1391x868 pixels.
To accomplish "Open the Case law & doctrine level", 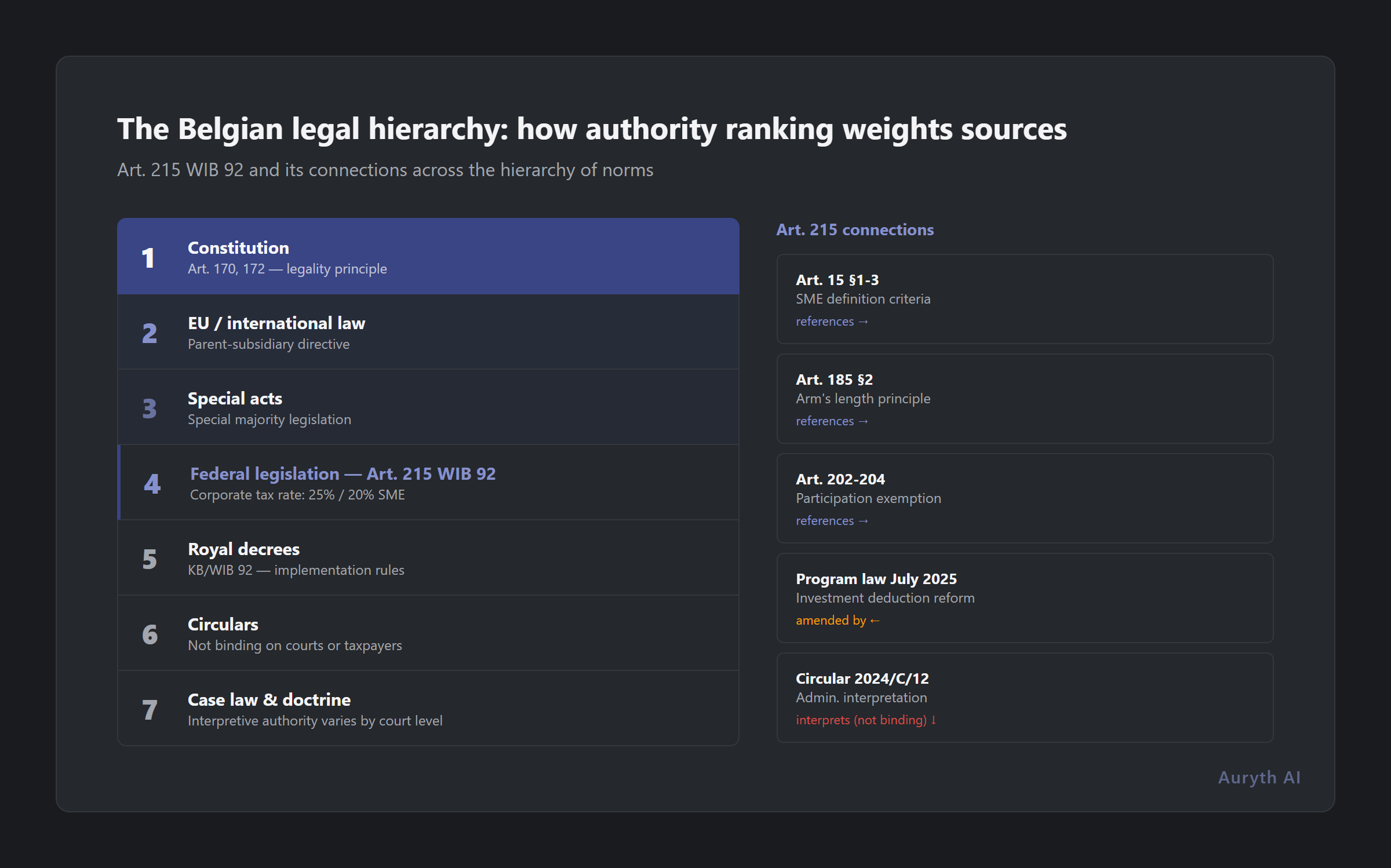I will tap(428, 708).
